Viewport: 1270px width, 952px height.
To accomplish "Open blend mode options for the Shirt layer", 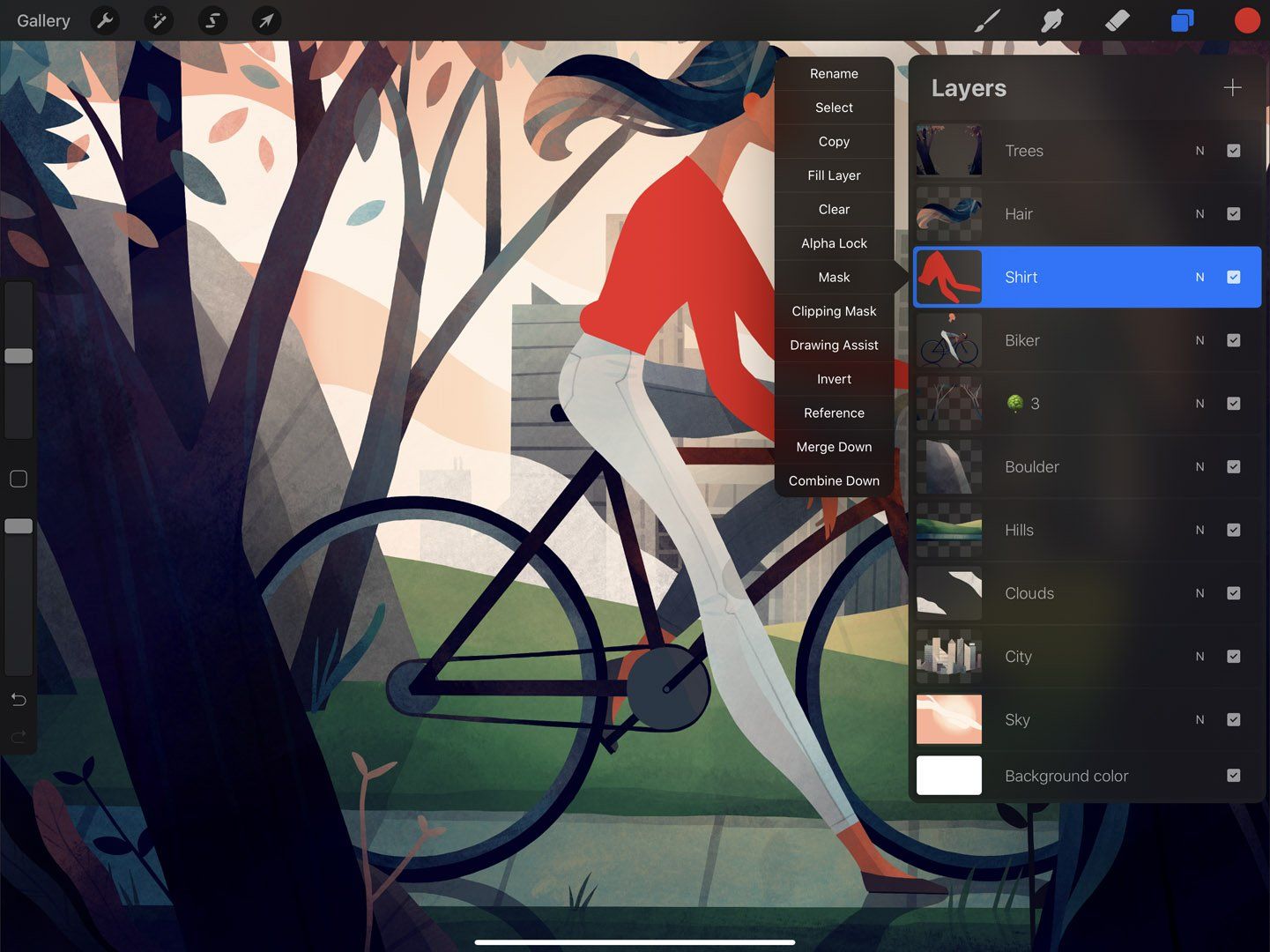I will pos(1199,277).
